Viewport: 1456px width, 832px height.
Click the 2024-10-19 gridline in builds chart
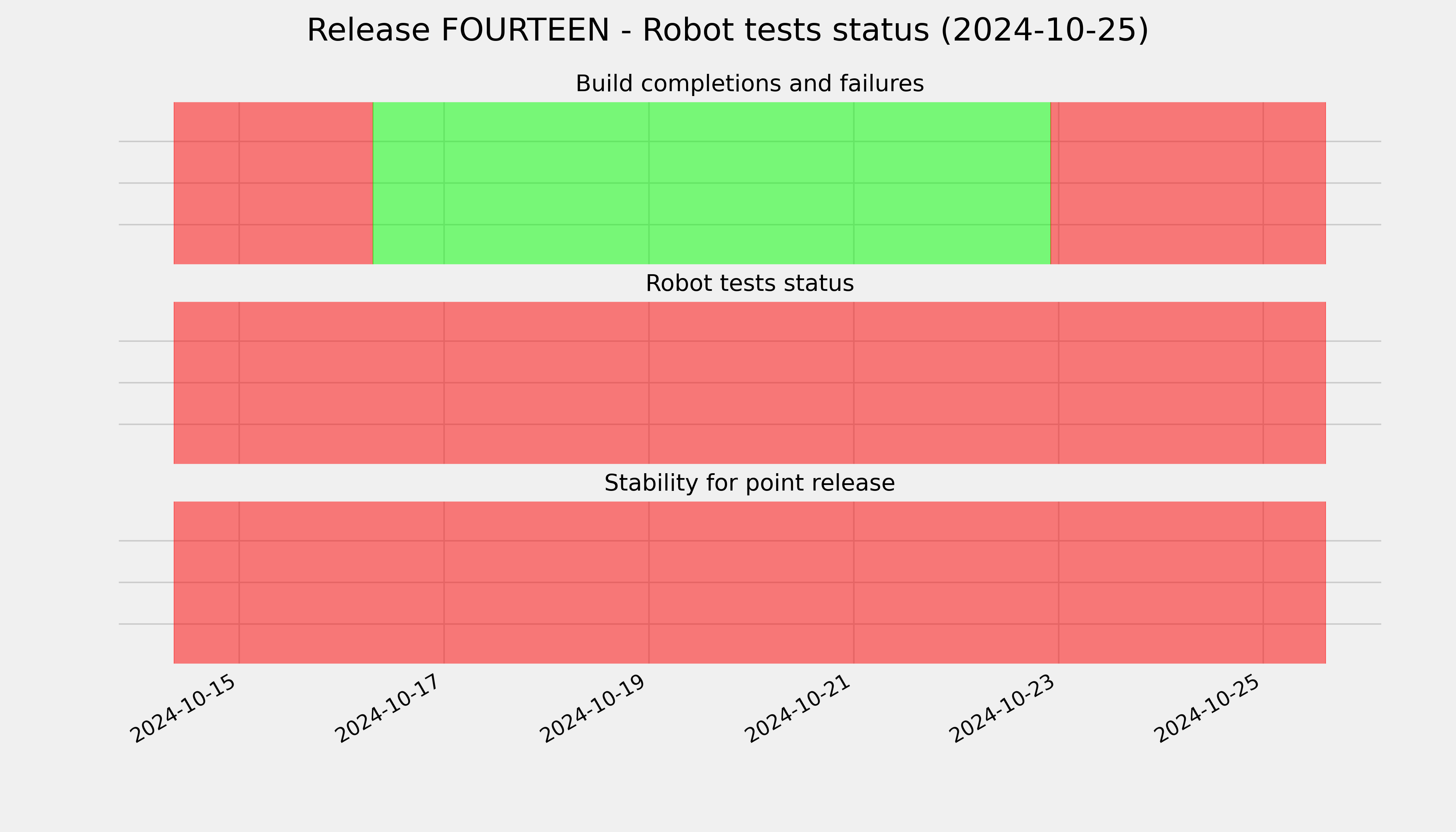649,183
